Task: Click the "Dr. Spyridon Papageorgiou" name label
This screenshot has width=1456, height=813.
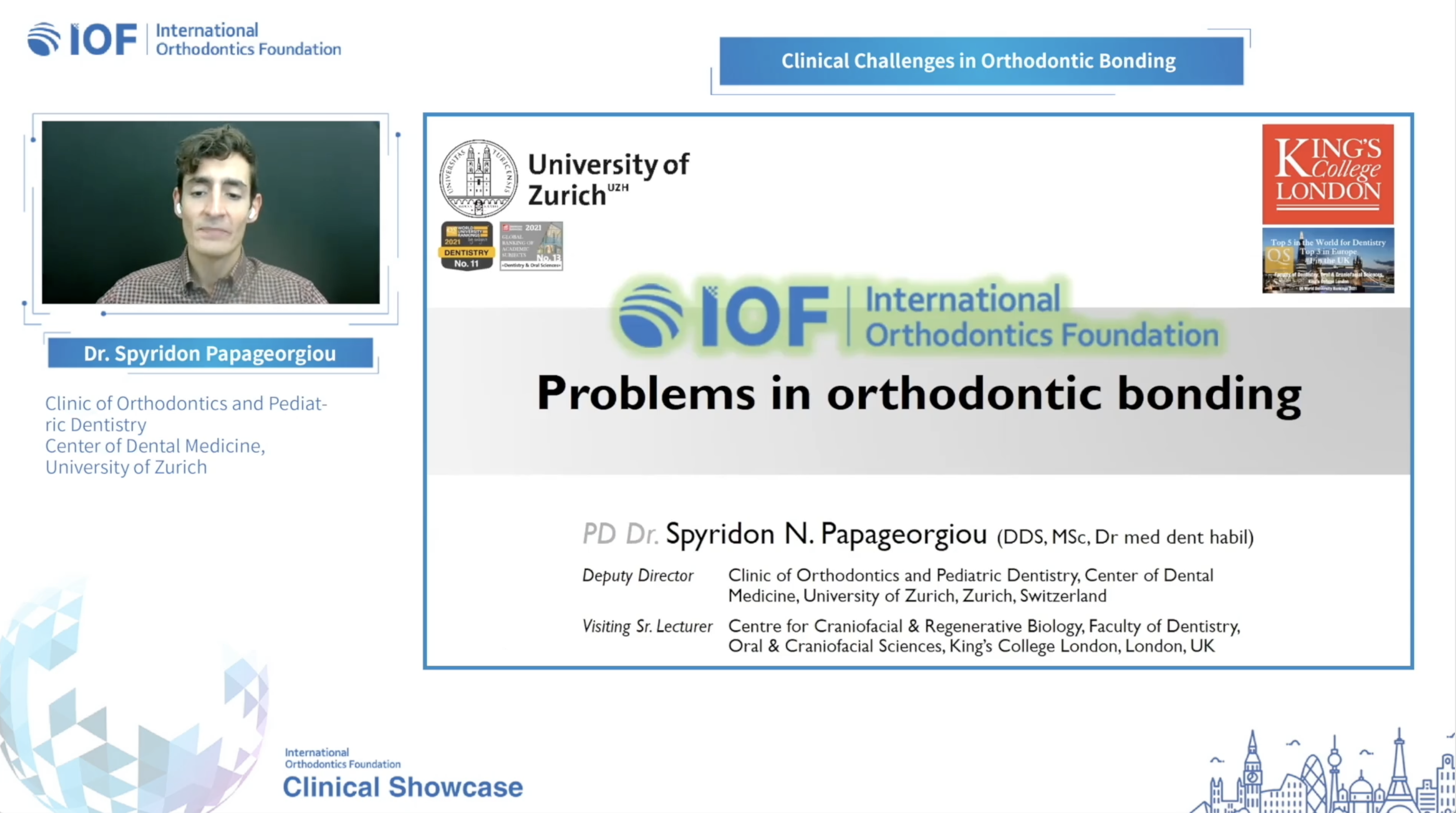Action: pos(210,353)
